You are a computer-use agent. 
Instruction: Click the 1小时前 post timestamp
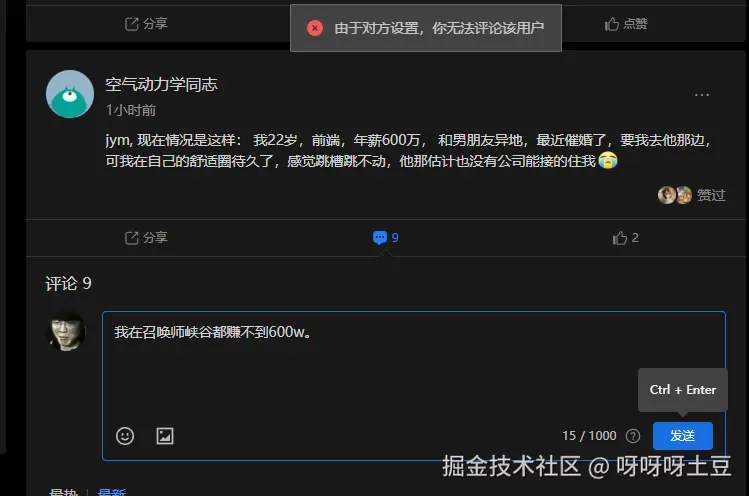click(131, 110)
